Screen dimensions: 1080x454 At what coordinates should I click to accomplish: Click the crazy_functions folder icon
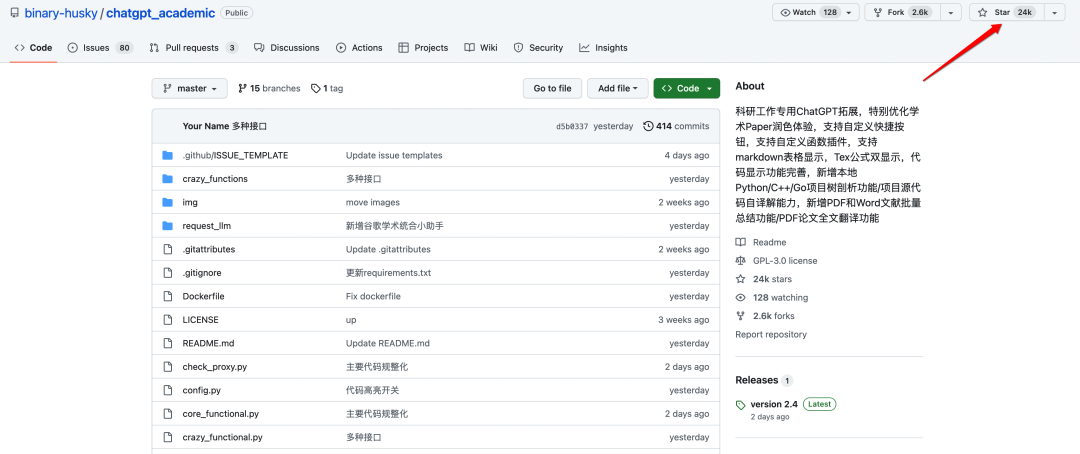coord(167,178)
